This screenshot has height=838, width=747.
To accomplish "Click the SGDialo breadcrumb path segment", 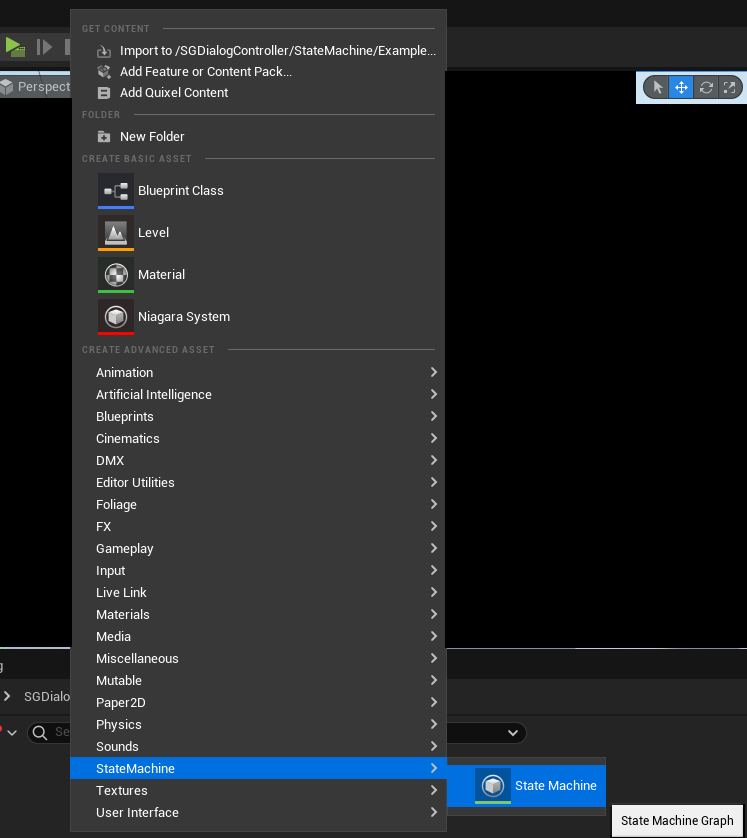I will pyautogui.click(x=46, y=696).
